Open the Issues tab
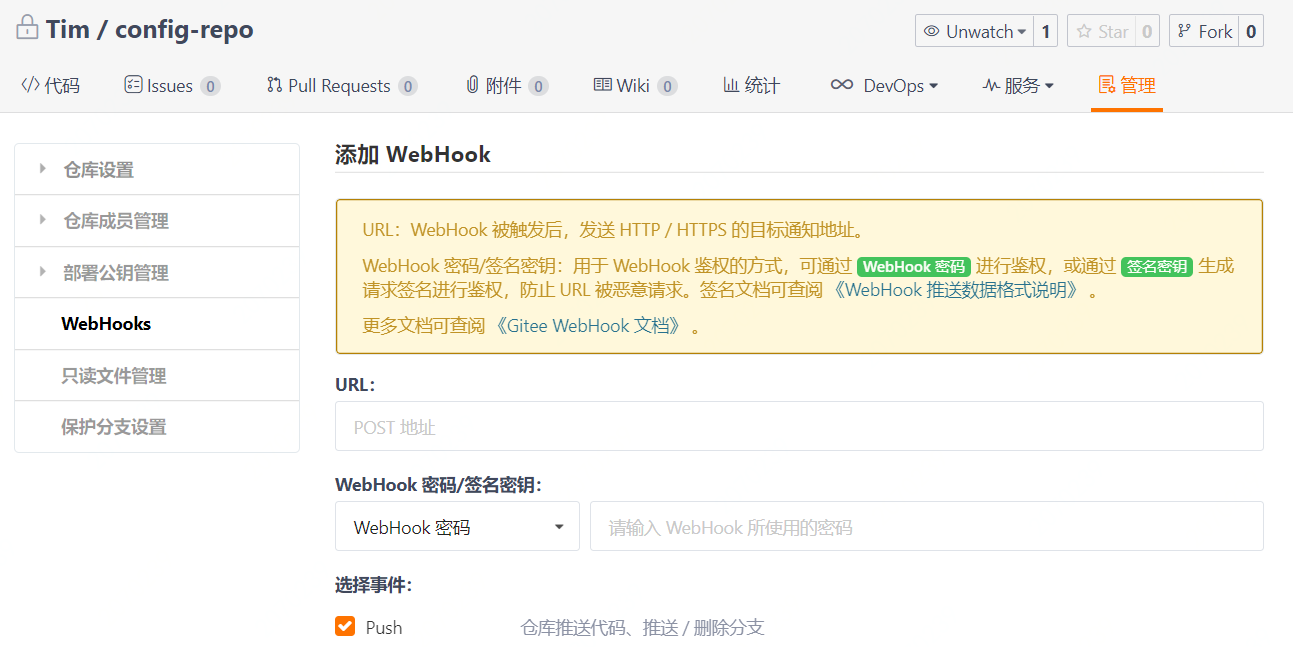 pos(170,85)
